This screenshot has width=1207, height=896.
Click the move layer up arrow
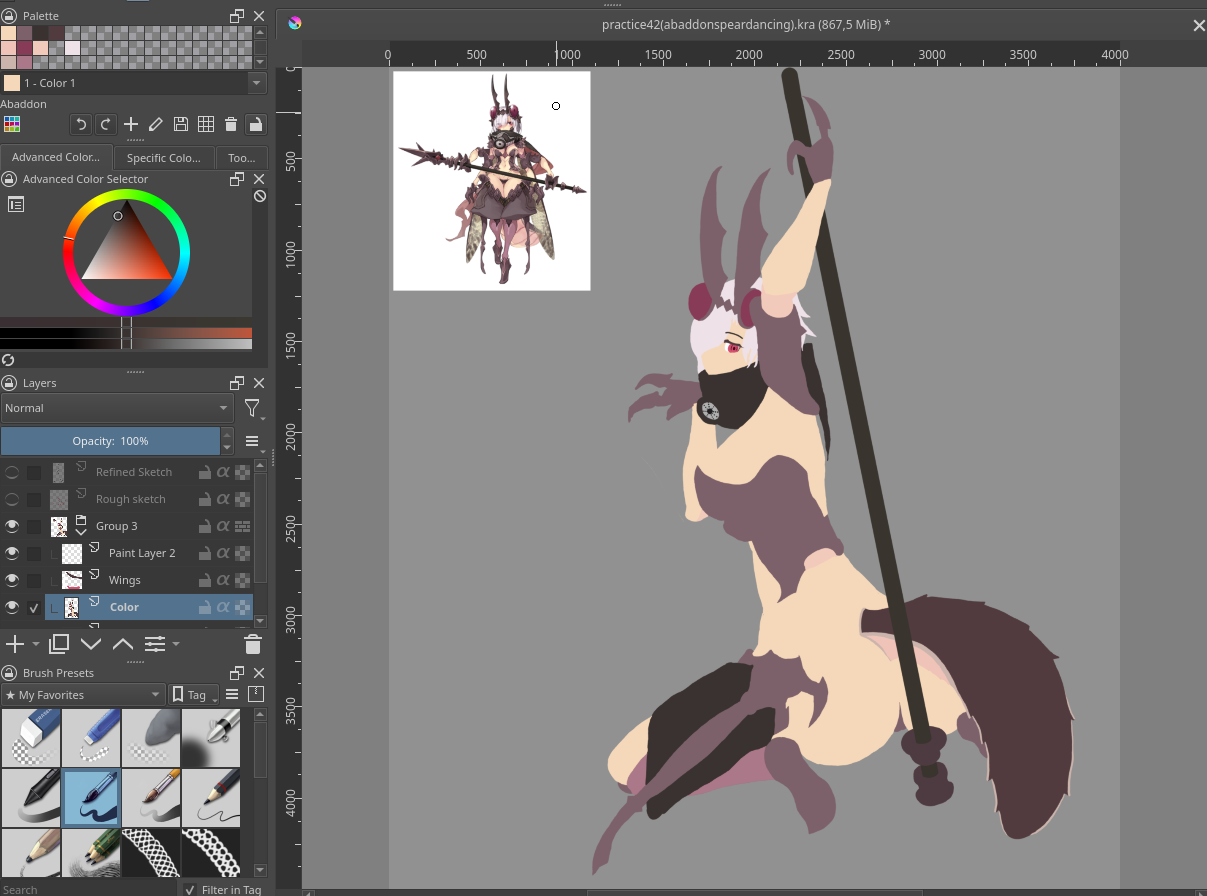(123, 644)
